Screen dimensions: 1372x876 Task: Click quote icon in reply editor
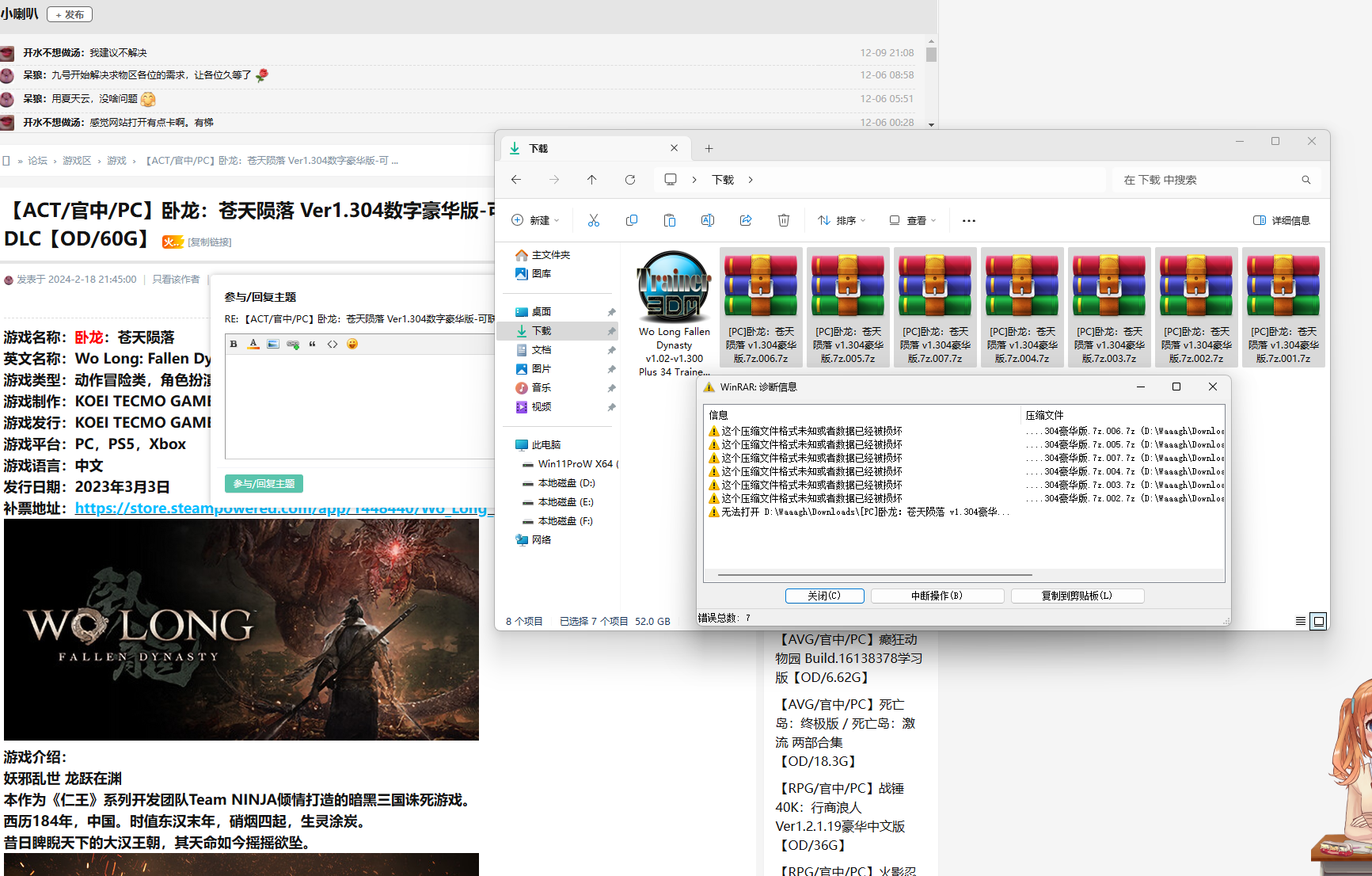313,344
